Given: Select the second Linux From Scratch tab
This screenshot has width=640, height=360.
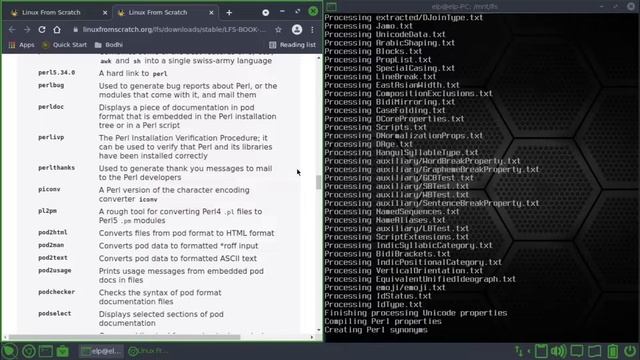Looking at the screenshot, I should [x=165, y=13].
